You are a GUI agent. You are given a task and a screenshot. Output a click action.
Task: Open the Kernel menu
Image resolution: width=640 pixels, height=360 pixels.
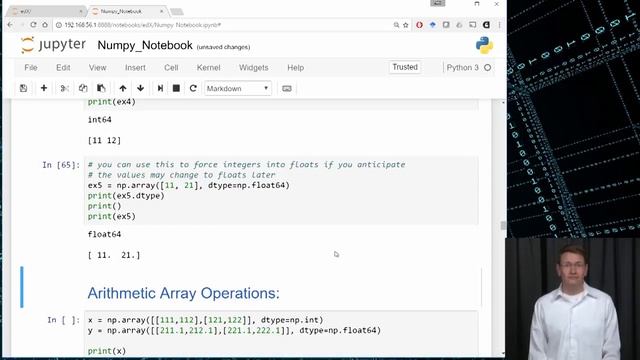coord(208,68)
